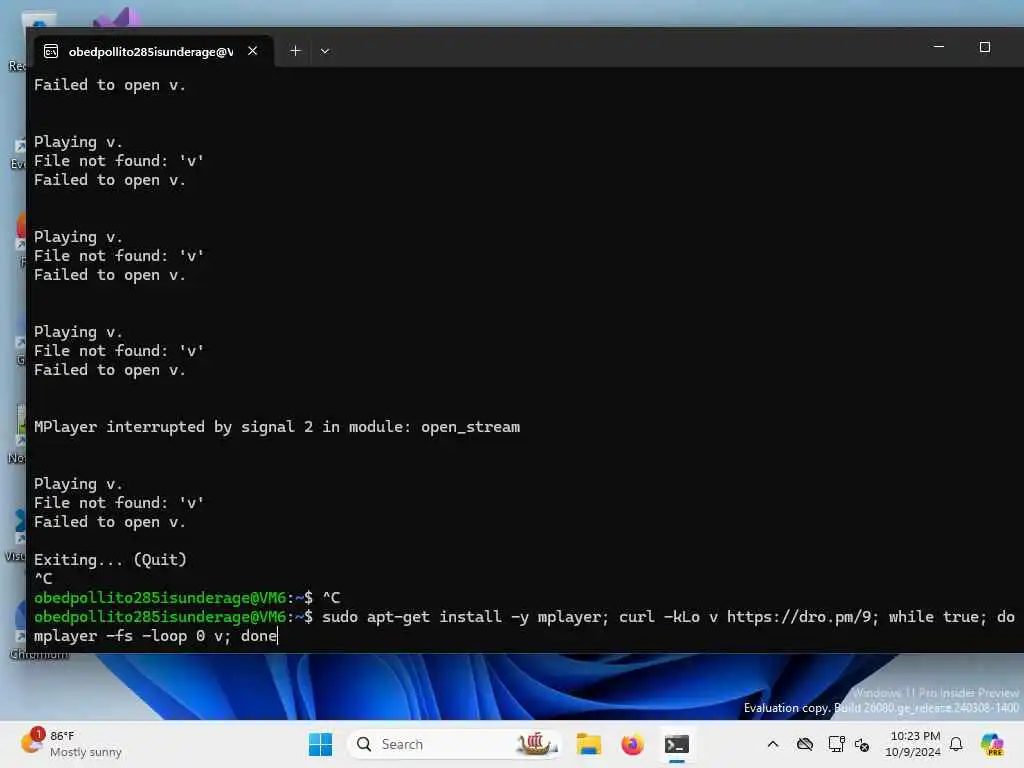Open the notifications bell icon
This screenshot has height=768, width=1024.
956,744
